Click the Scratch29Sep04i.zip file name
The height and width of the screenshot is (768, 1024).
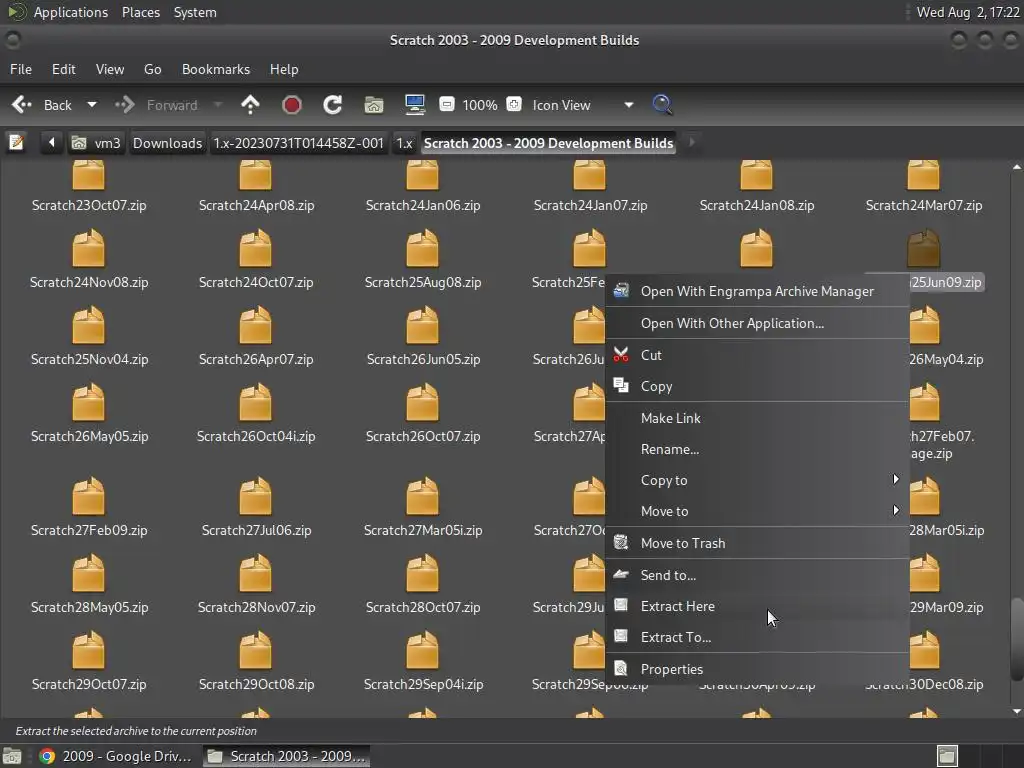[x=423, y=684]
